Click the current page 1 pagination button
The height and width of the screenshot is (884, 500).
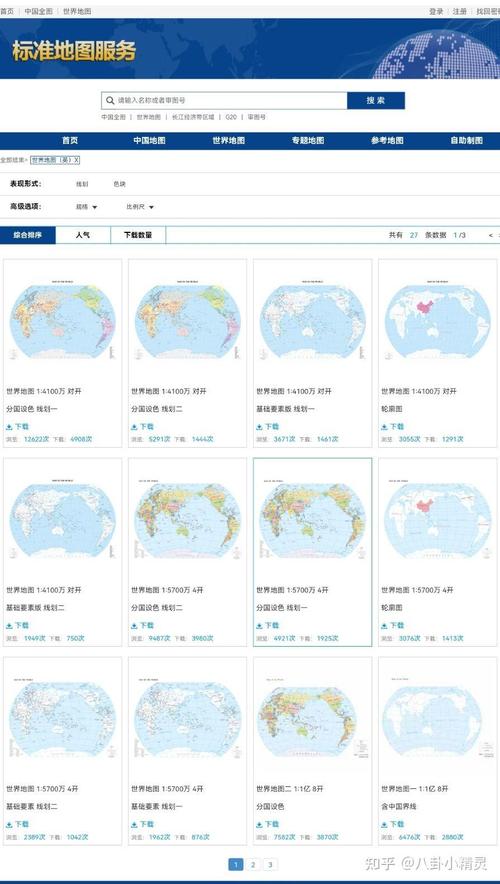236,864
